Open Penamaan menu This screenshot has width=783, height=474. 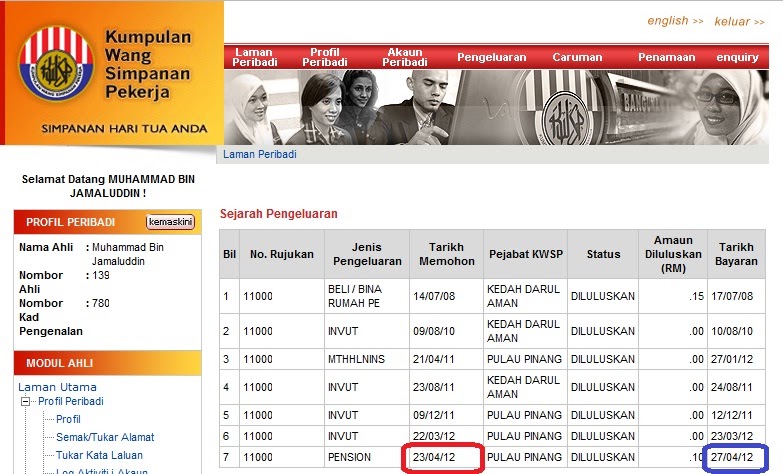666,57
